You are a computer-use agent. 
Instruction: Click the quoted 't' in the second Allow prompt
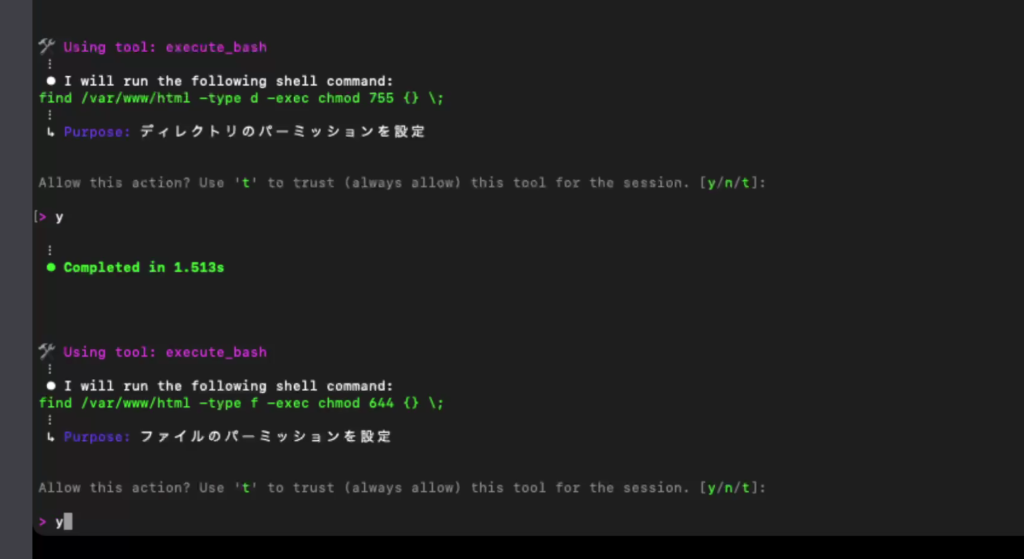coord(246,488)
